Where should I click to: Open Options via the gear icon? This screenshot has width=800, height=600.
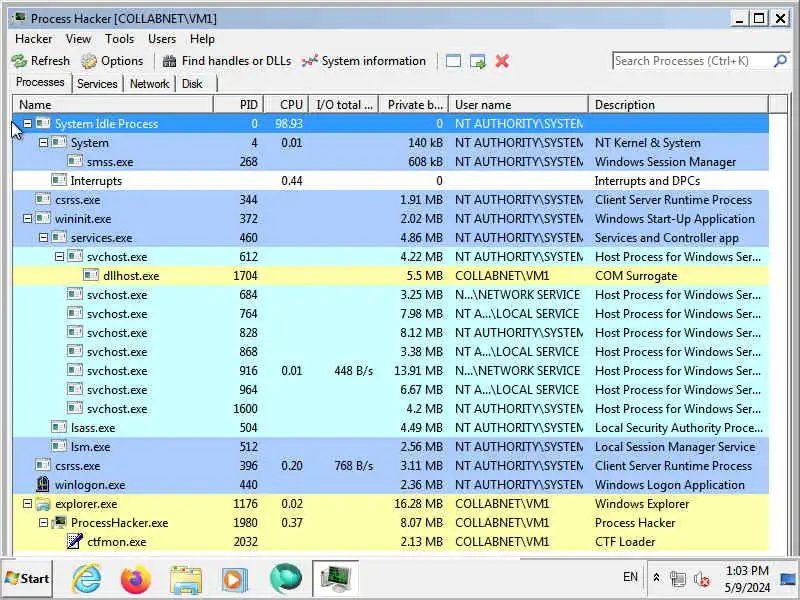click(89, 61)
